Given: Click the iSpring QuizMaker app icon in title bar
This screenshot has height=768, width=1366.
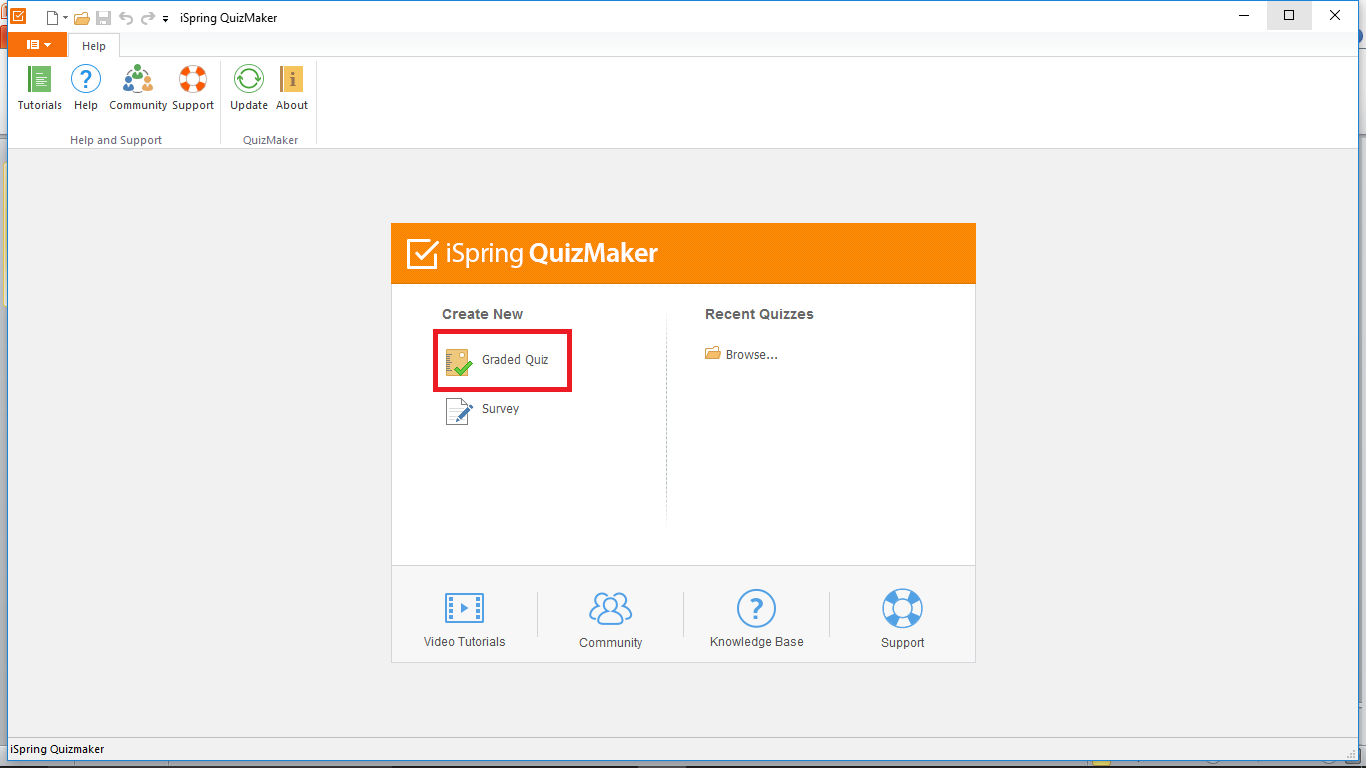Looking at the screenshot, I should point(18,16).
